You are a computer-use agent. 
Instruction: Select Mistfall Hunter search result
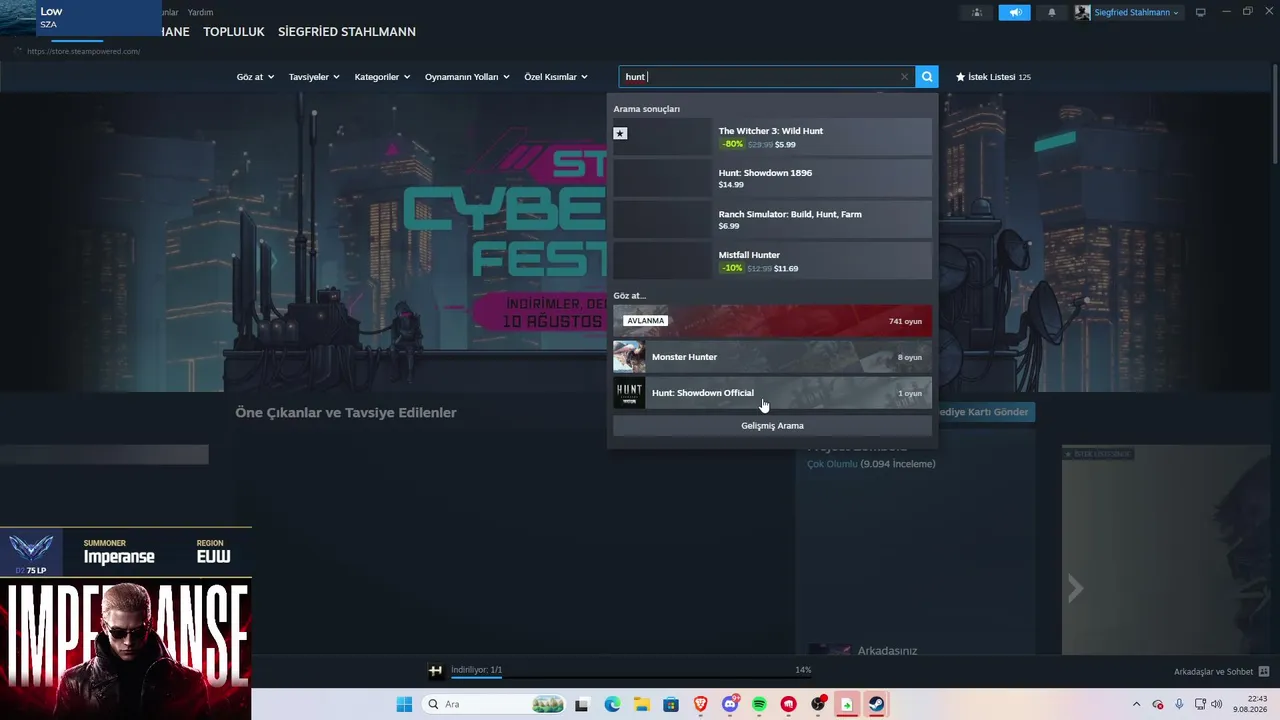[x=772, y=261]
